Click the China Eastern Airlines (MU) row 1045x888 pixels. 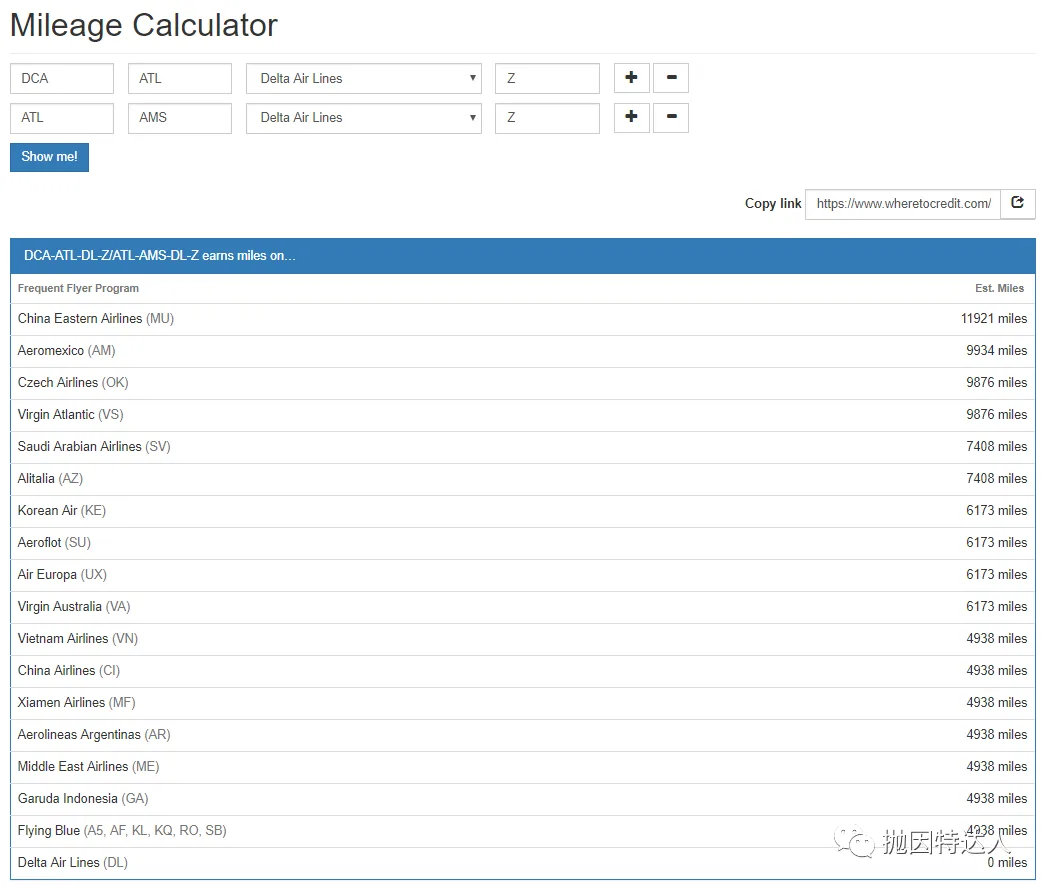tap(522, 319)
